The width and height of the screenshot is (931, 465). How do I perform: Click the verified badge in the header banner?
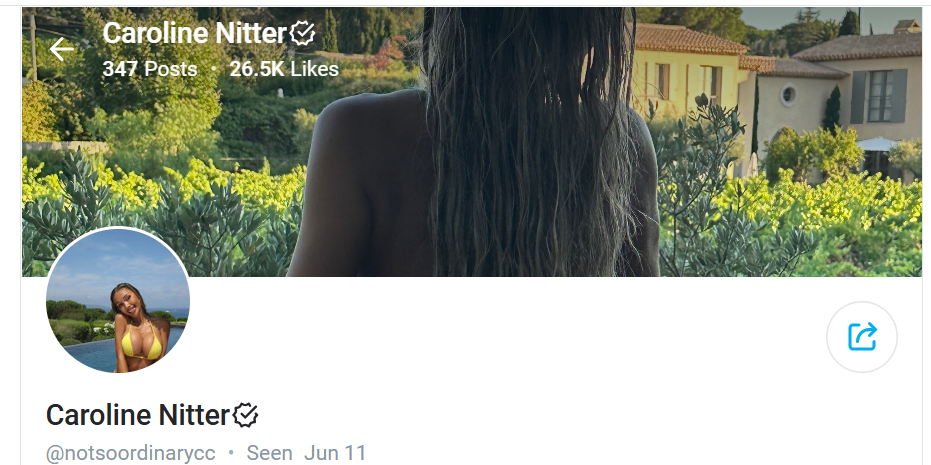(x=302, y=33)
